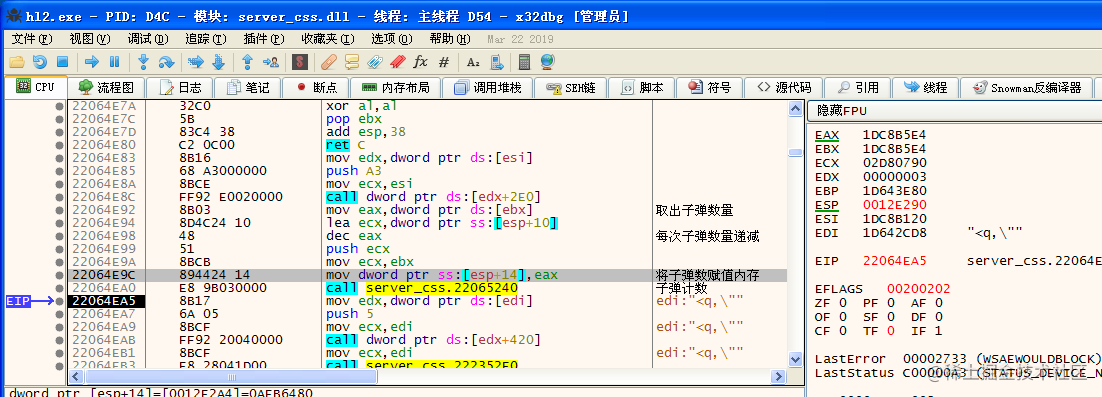Image resolution: width=1102 pixels, height=397 pixels.
Task: Click the Functions fx icon
Action: click(420, 62)
